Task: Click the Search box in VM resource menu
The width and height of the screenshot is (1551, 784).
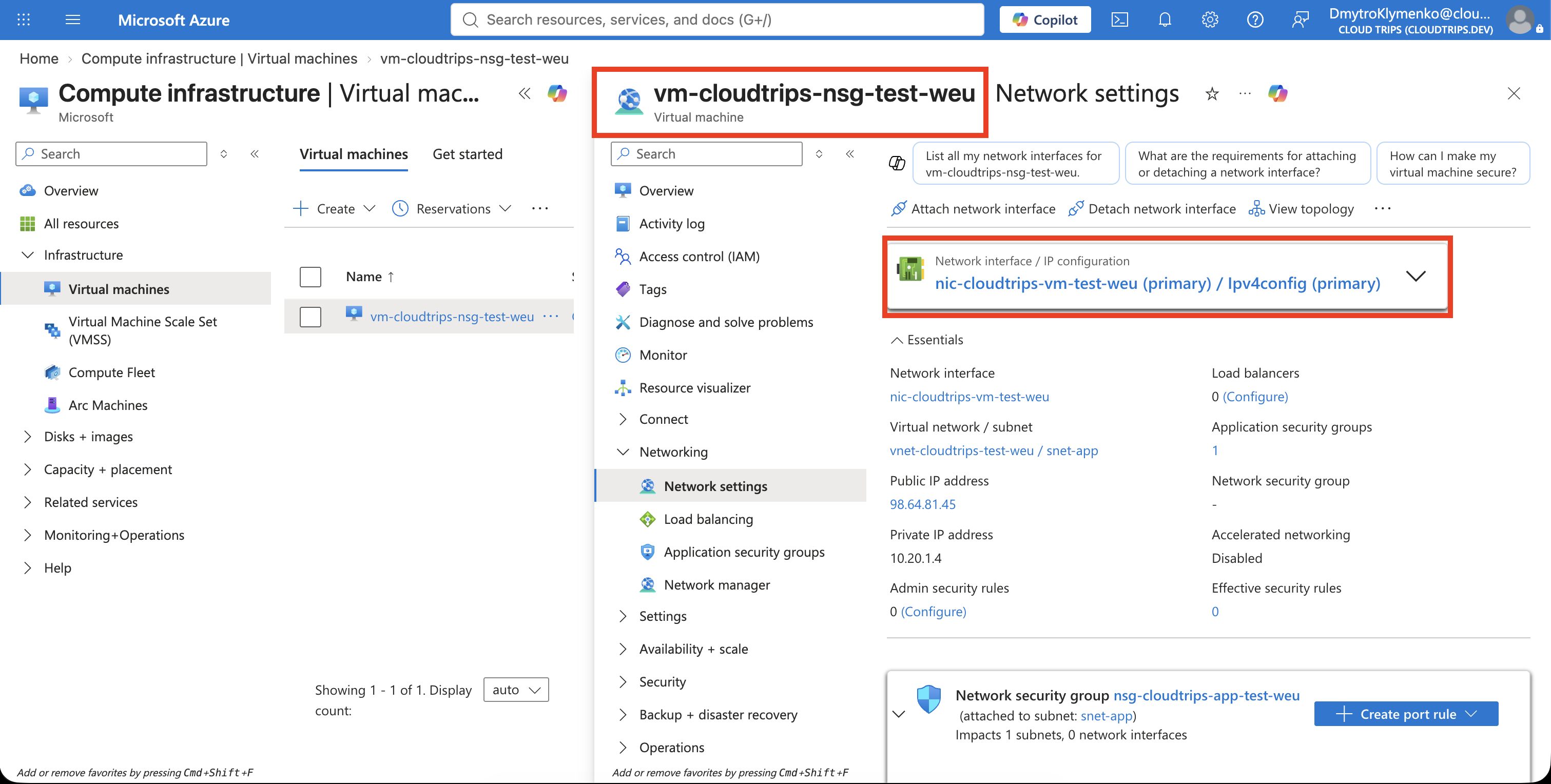Action: (706, 154)
